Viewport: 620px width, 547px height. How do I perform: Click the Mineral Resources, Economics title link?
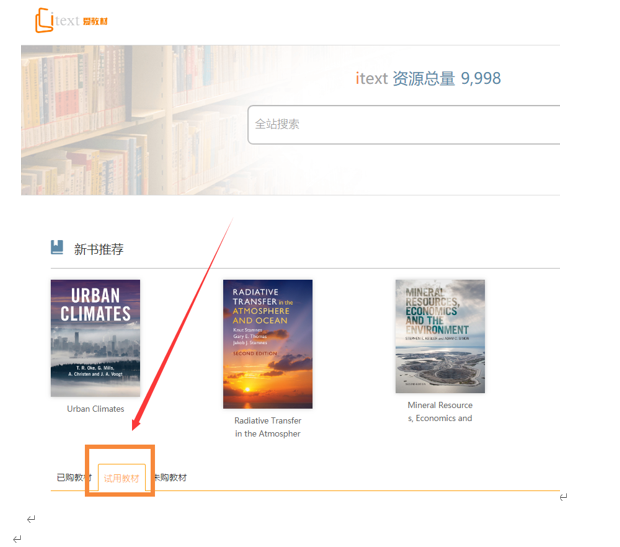click(440, 411)
